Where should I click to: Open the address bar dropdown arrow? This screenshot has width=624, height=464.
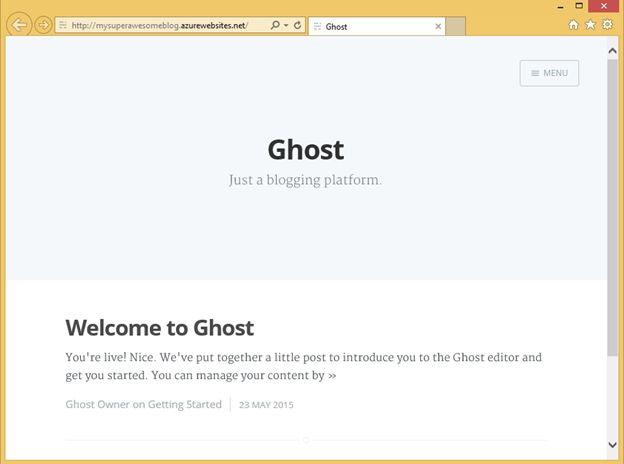click(x=286, y=25)
